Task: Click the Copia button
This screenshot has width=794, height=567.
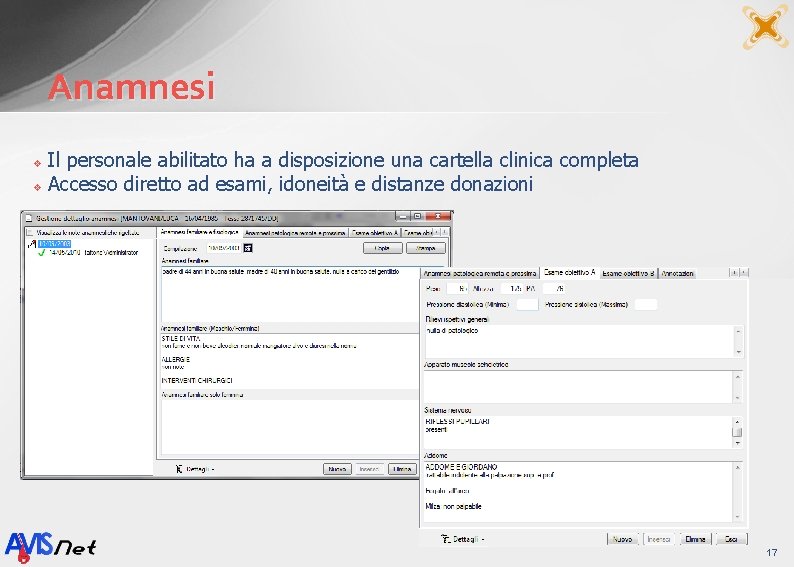Action: tap(382, 248)
